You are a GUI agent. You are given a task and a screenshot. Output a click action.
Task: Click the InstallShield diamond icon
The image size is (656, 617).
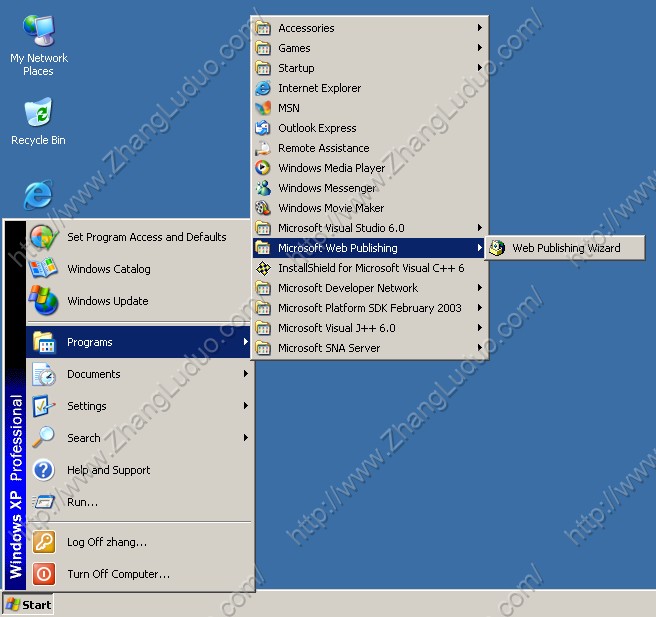263,268
